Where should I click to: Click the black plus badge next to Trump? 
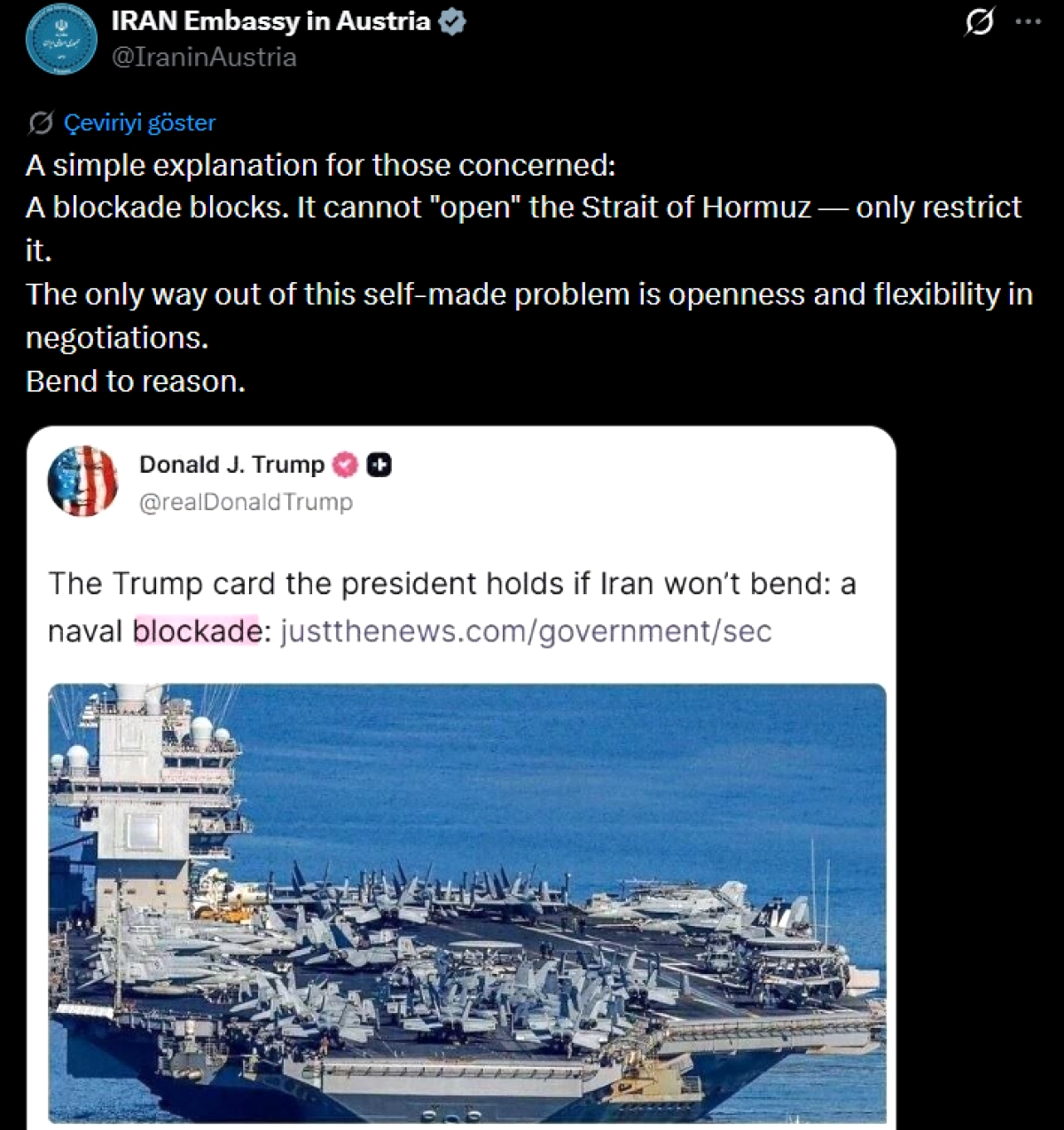[x=379, y=465]
